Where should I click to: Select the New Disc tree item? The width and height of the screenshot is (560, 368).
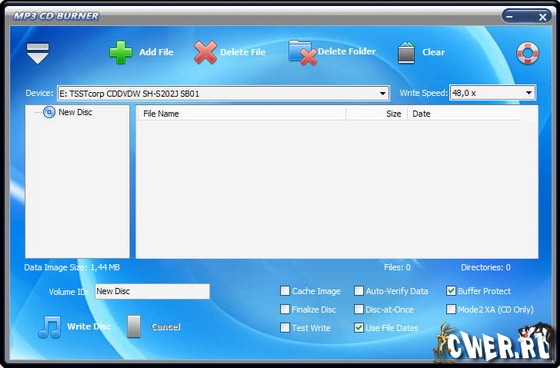(75, 112)
